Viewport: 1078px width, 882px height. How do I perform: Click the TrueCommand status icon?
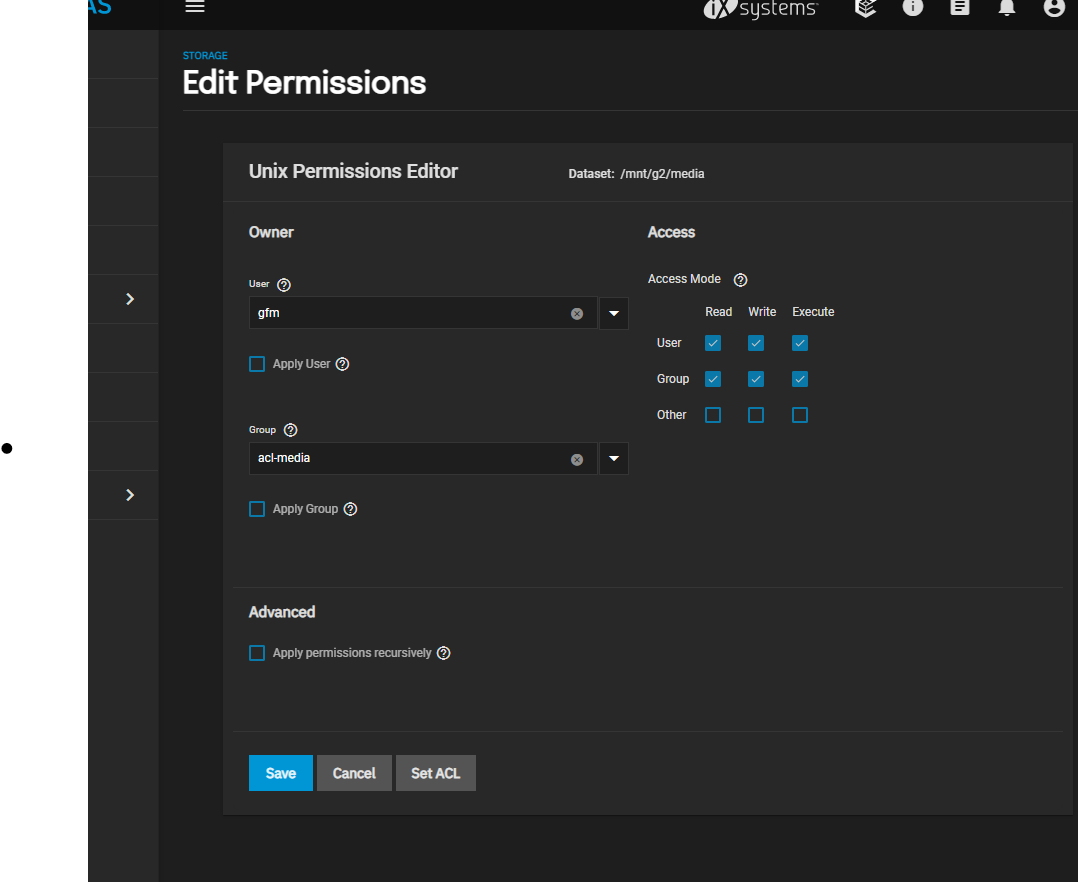pyautogui.click(x=866, y=8)
